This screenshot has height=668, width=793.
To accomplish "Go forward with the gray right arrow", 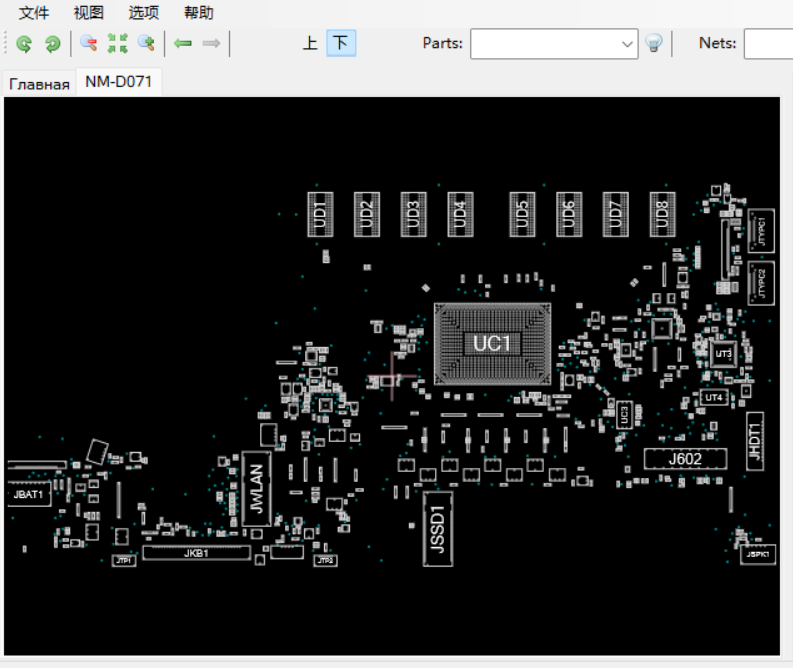I will tap(211, 44).
